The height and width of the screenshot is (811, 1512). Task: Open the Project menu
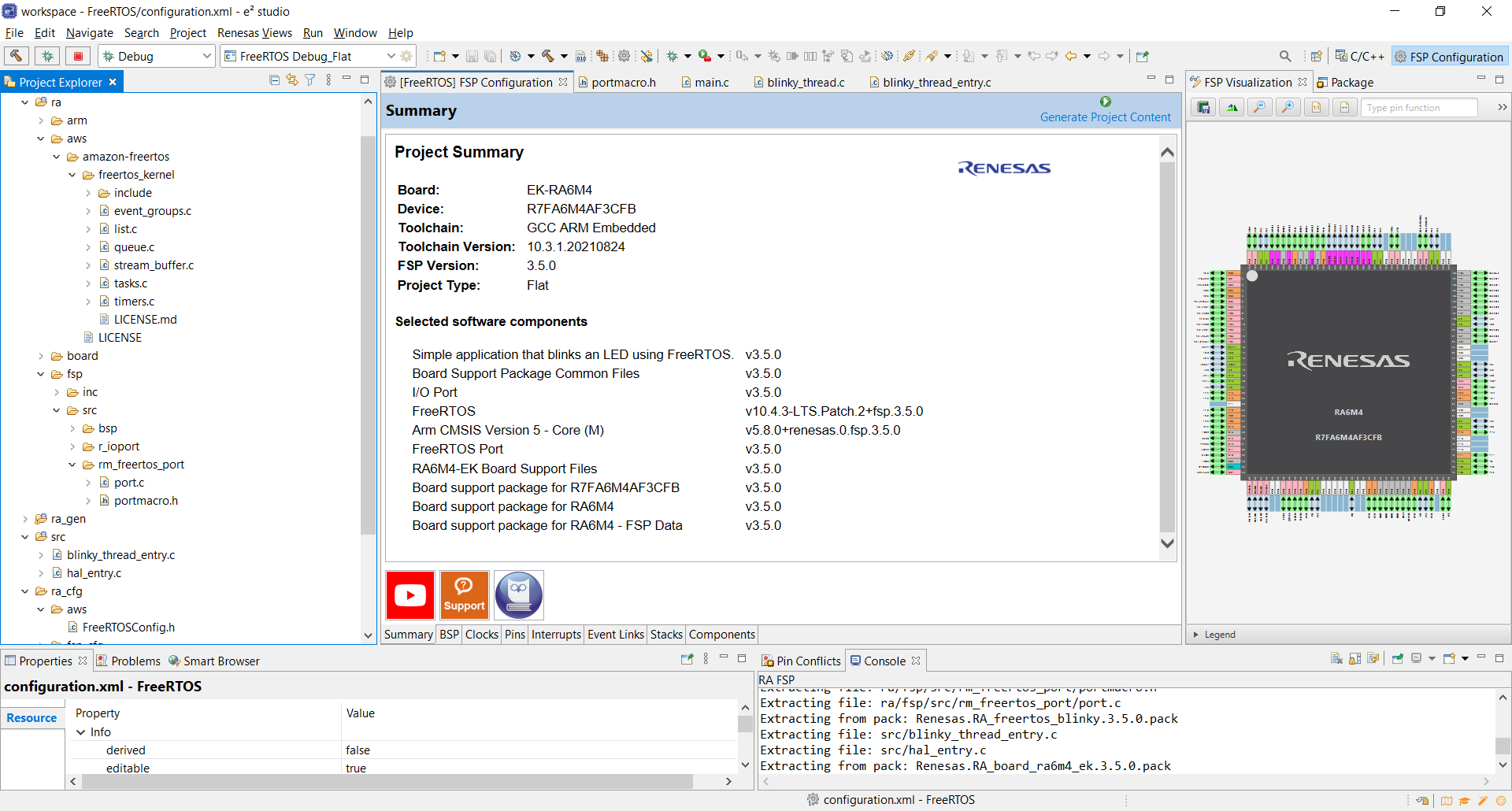188,33
